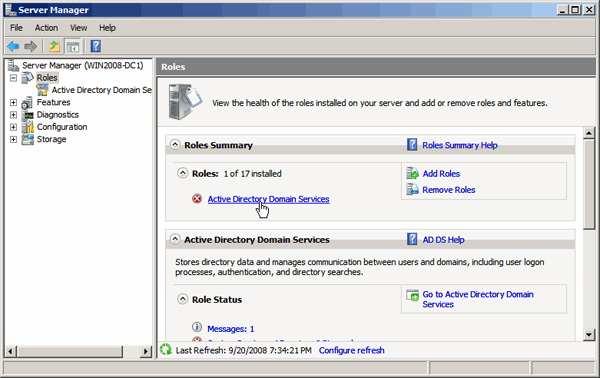Click the Roles node icon in tree
Screen dimensions: 600x378
pos(27,78)
